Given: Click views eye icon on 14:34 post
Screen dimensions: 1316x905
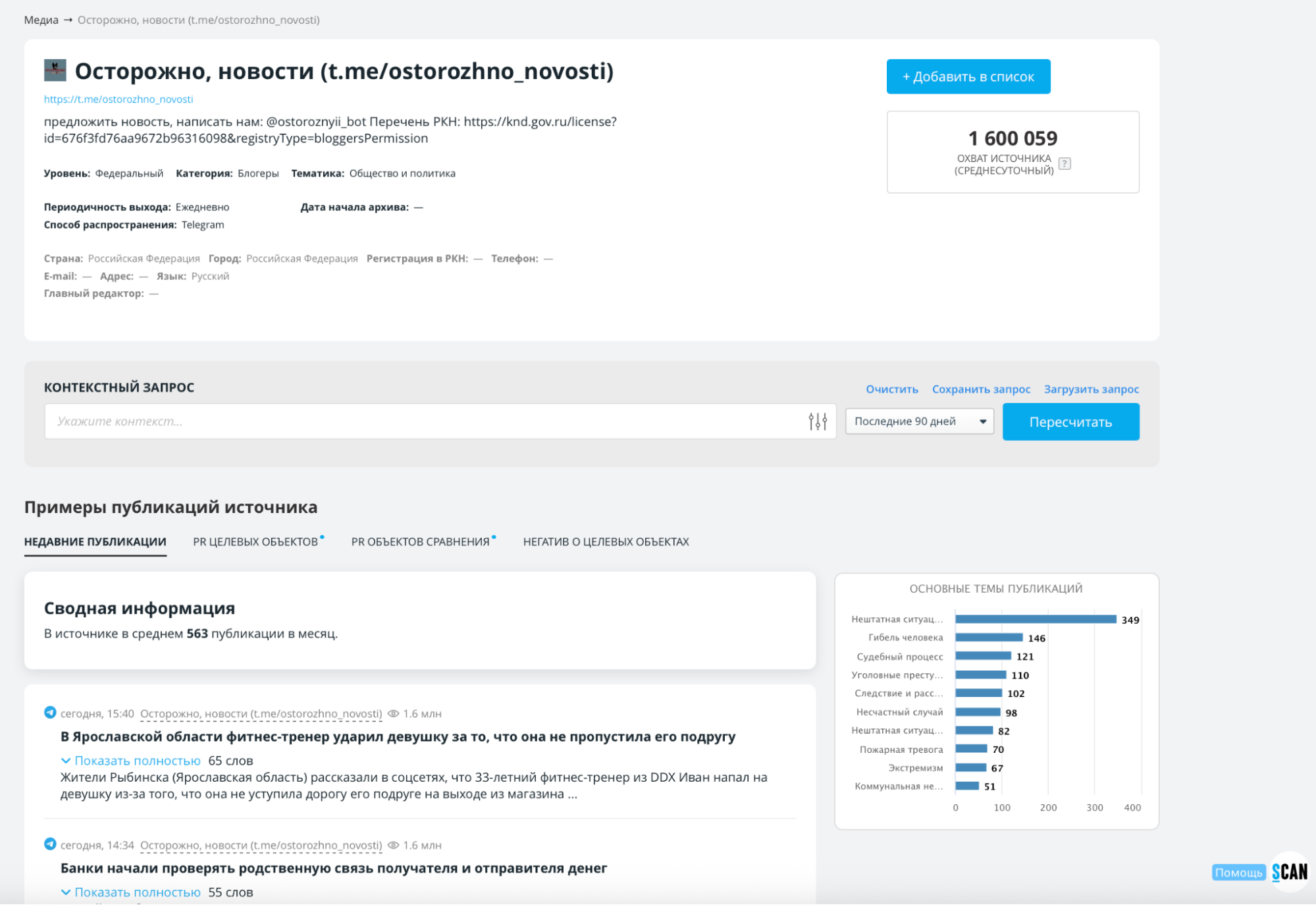Looking at the screenshot, I should (x=394, y=846).
